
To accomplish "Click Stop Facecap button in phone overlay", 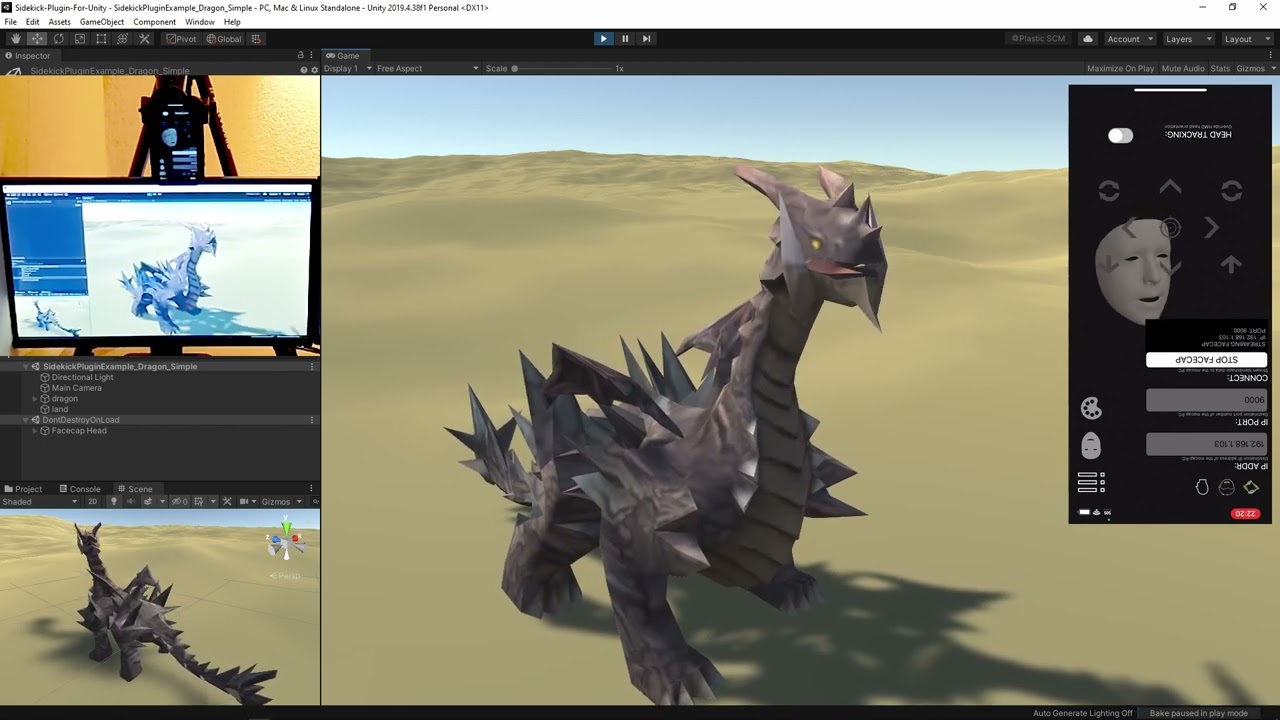I will 1206,360.
